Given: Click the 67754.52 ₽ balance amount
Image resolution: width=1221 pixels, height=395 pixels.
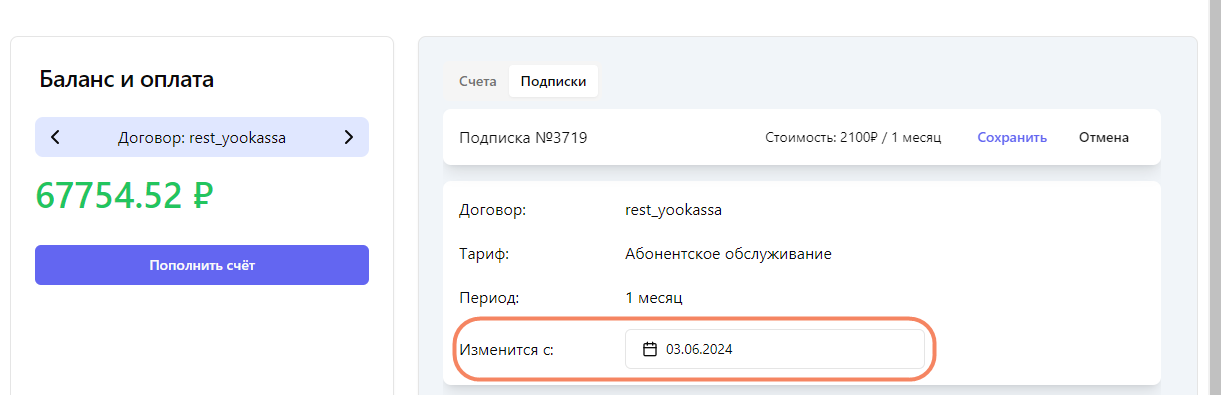Looking at the screenshot, I should click(124, 195).
